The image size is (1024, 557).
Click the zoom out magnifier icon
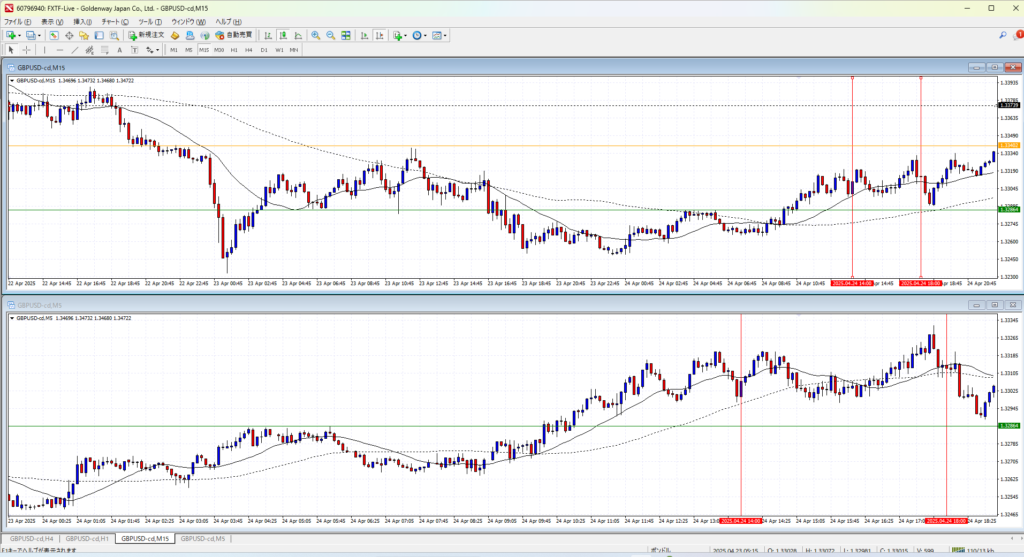329,35
